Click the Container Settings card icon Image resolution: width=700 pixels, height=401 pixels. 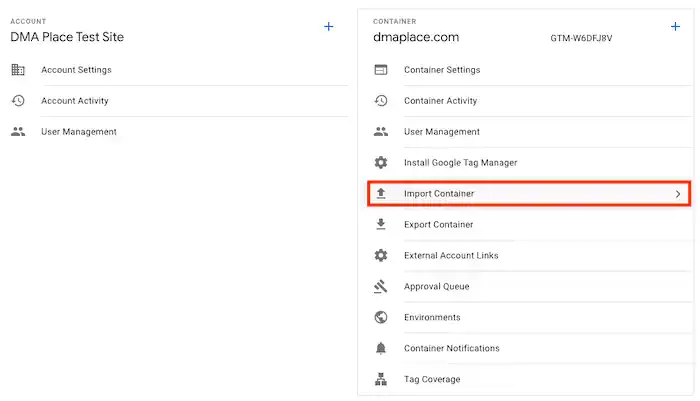click(x=380, y=70)
